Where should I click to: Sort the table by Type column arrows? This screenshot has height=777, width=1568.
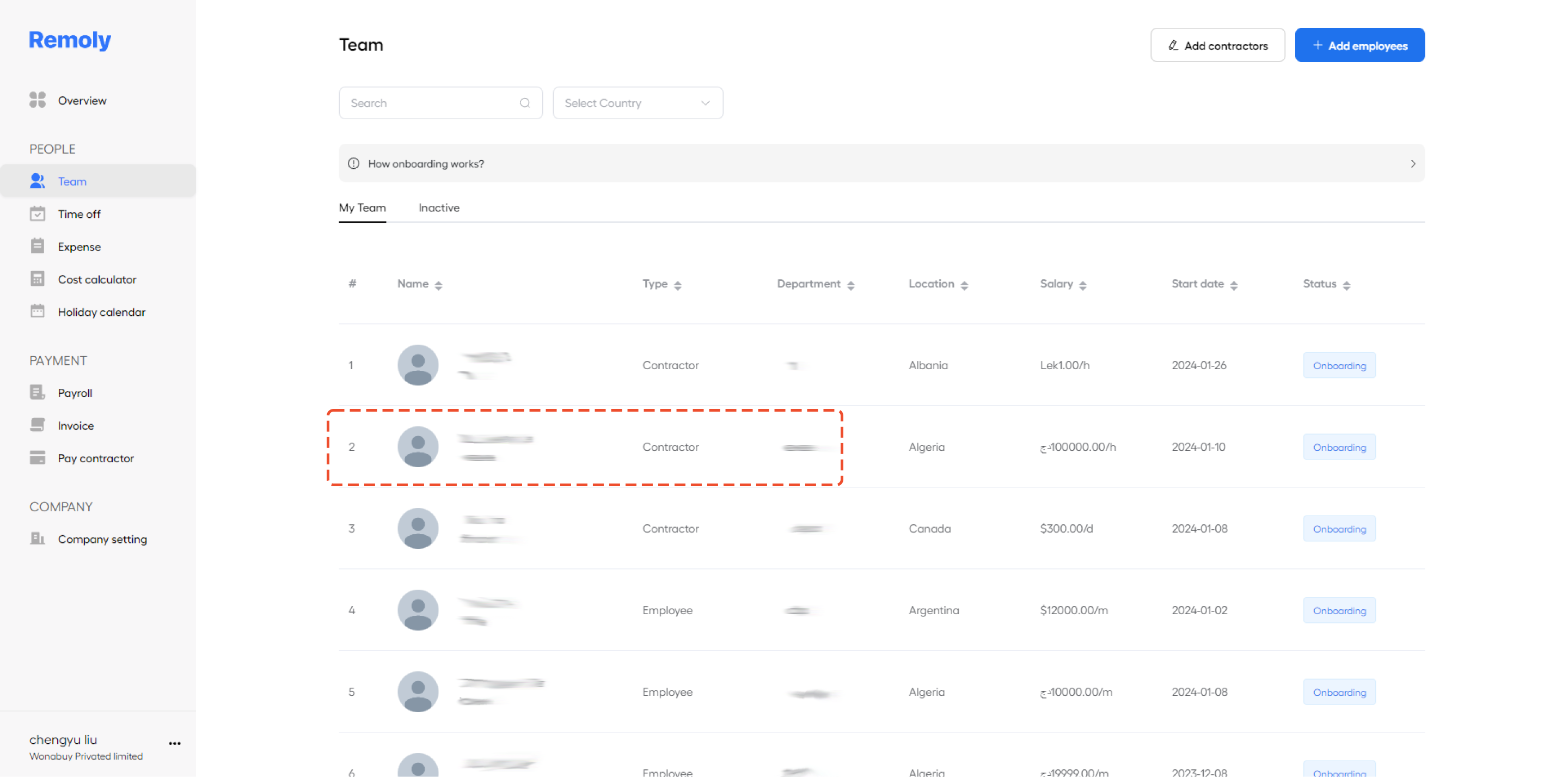[x=677, y=285]
